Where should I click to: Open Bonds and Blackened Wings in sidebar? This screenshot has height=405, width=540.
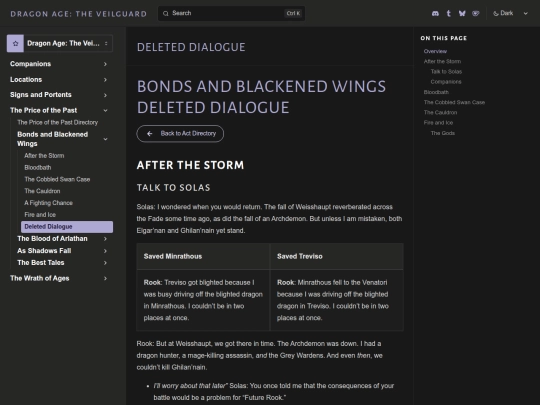52,139
